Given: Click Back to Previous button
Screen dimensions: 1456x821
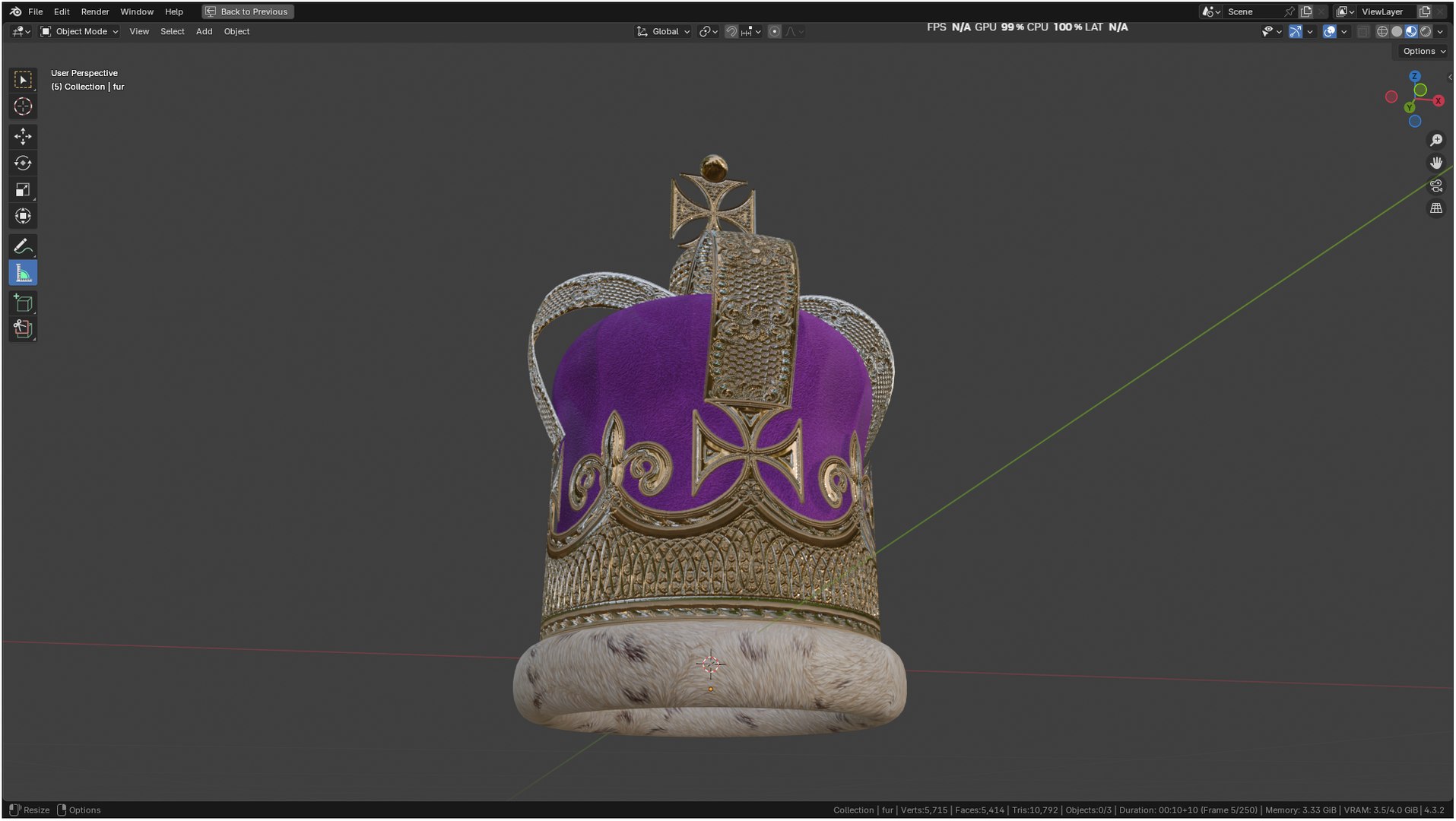Looking at the screenshot, I should coord(248,11).
